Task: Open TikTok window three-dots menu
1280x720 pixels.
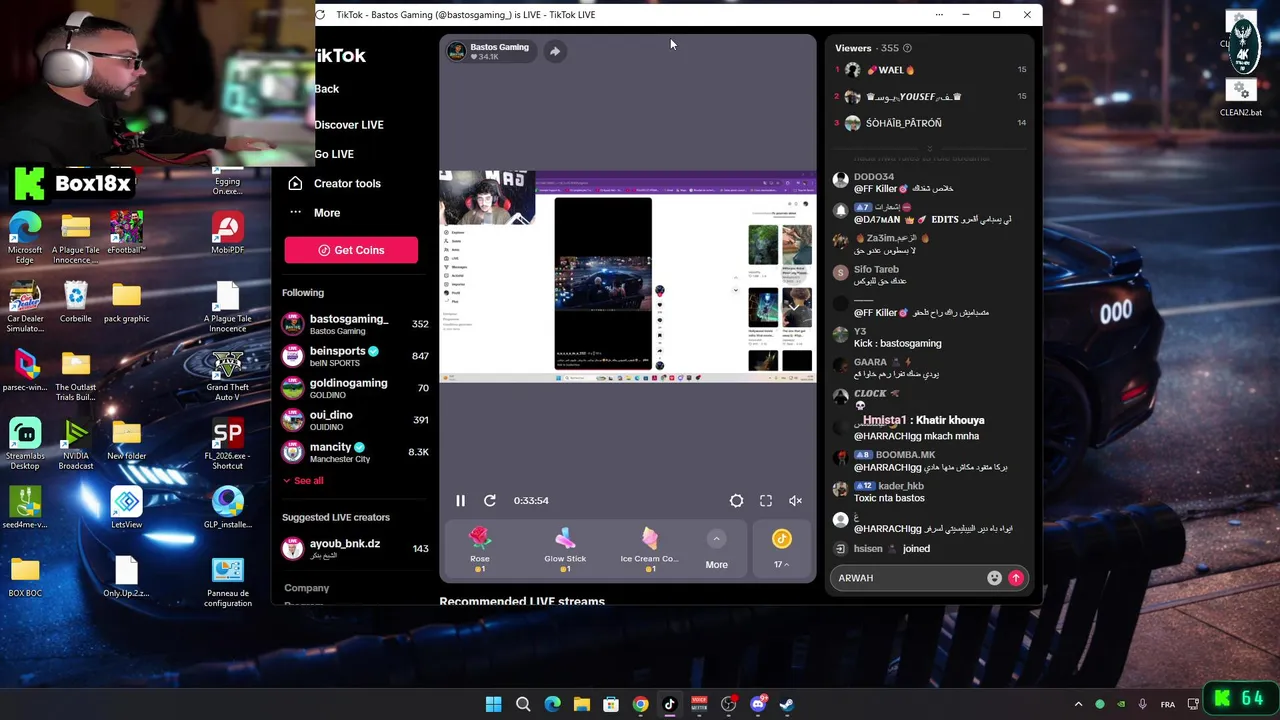Action: [939, 14]
